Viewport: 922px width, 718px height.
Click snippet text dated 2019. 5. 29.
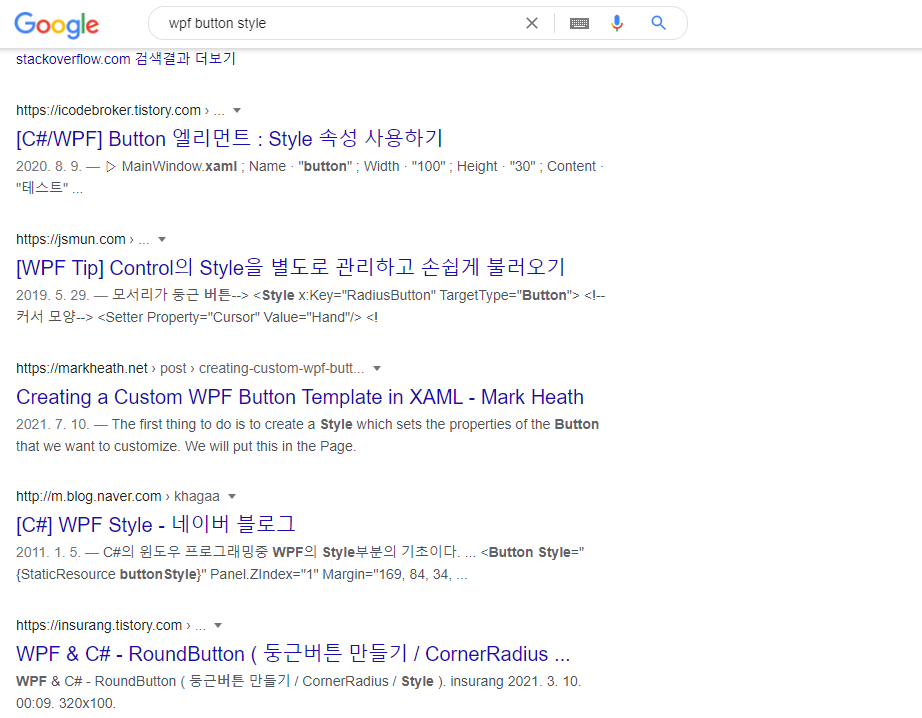pos(310,306)
